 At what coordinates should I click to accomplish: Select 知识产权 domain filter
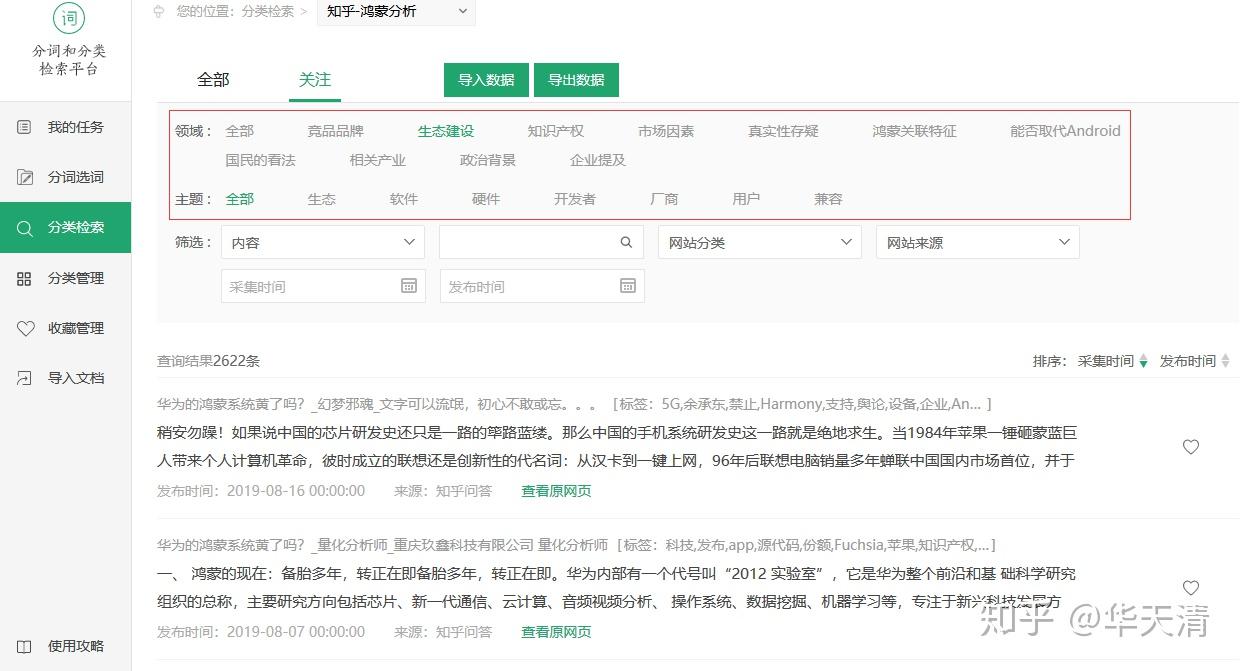coord(556,131)
